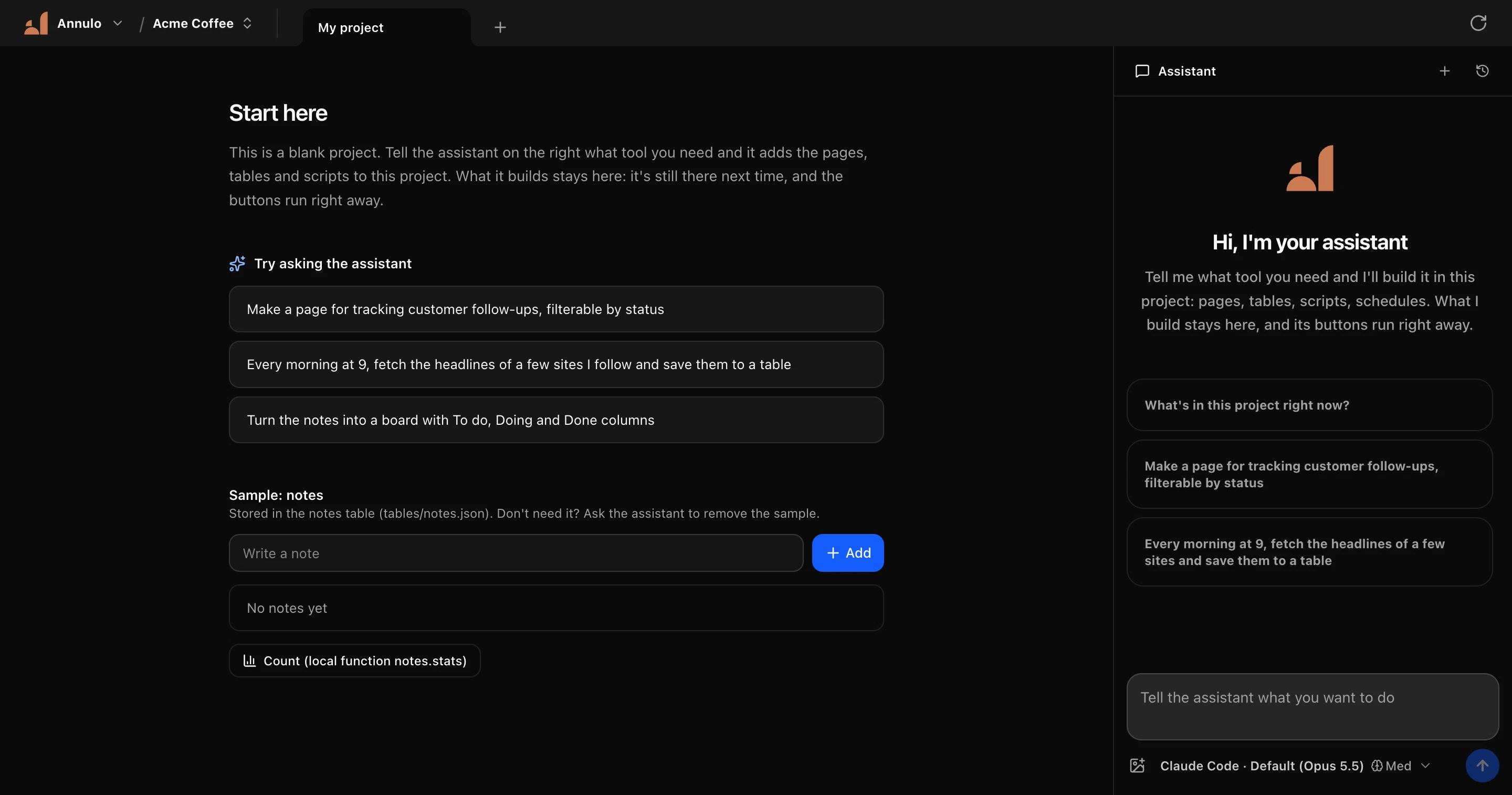Click the Try asking the assistant label
Image resolution: width=1512 pixels, height=795 pixels.
tap(333, 264)
